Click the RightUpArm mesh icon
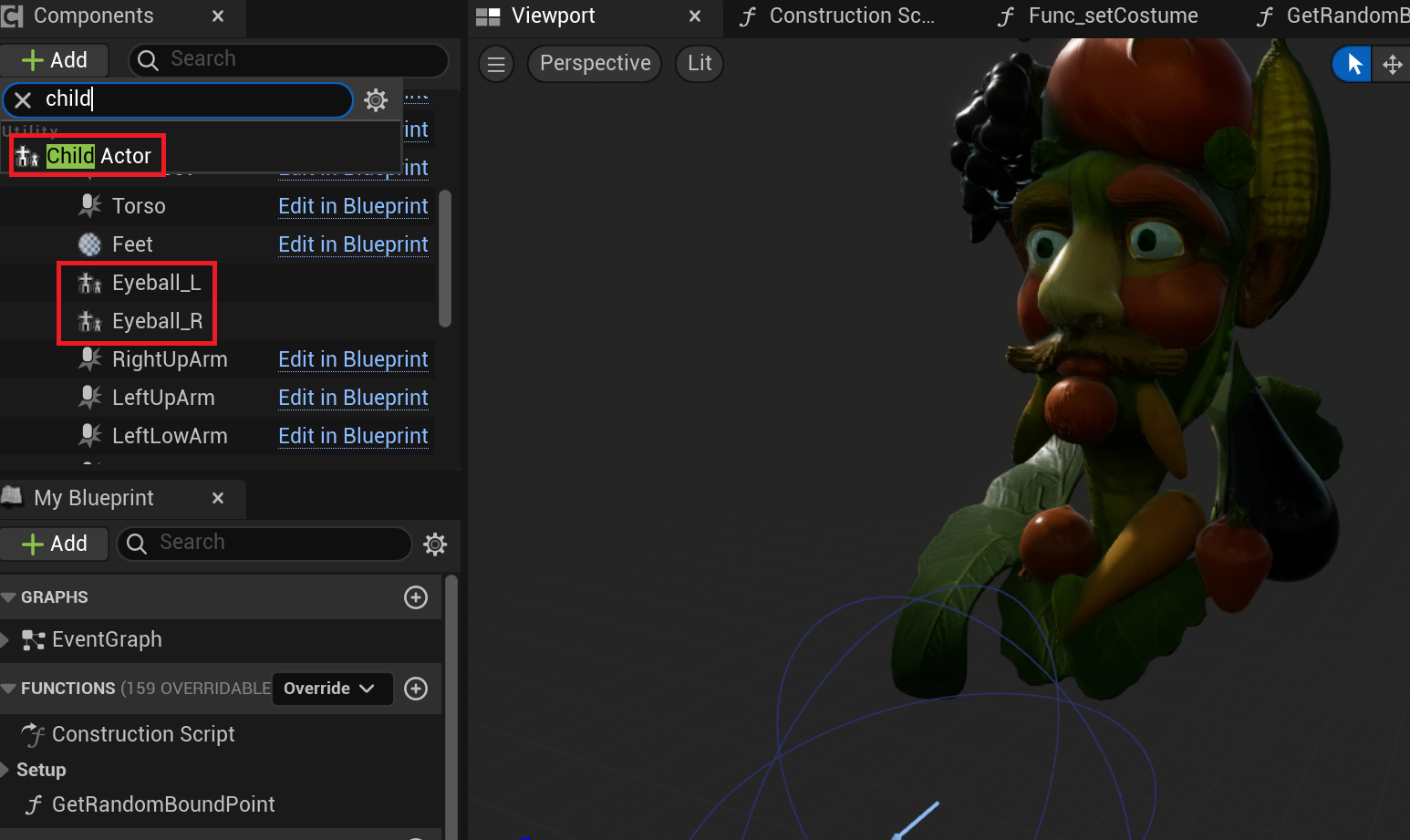 pos(89,358)
